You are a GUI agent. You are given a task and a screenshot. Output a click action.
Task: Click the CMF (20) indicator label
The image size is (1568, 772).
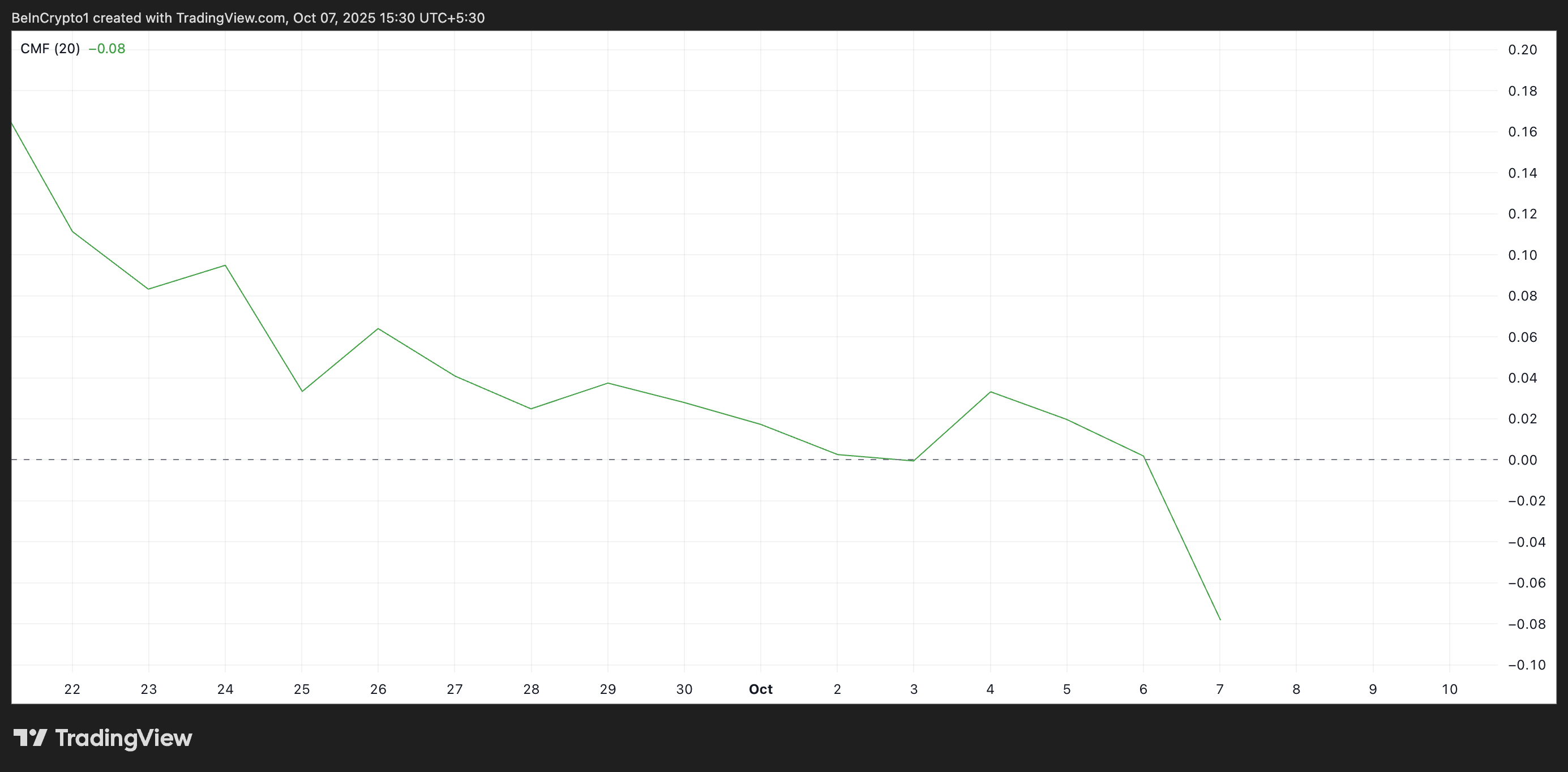tap(50, 49)
